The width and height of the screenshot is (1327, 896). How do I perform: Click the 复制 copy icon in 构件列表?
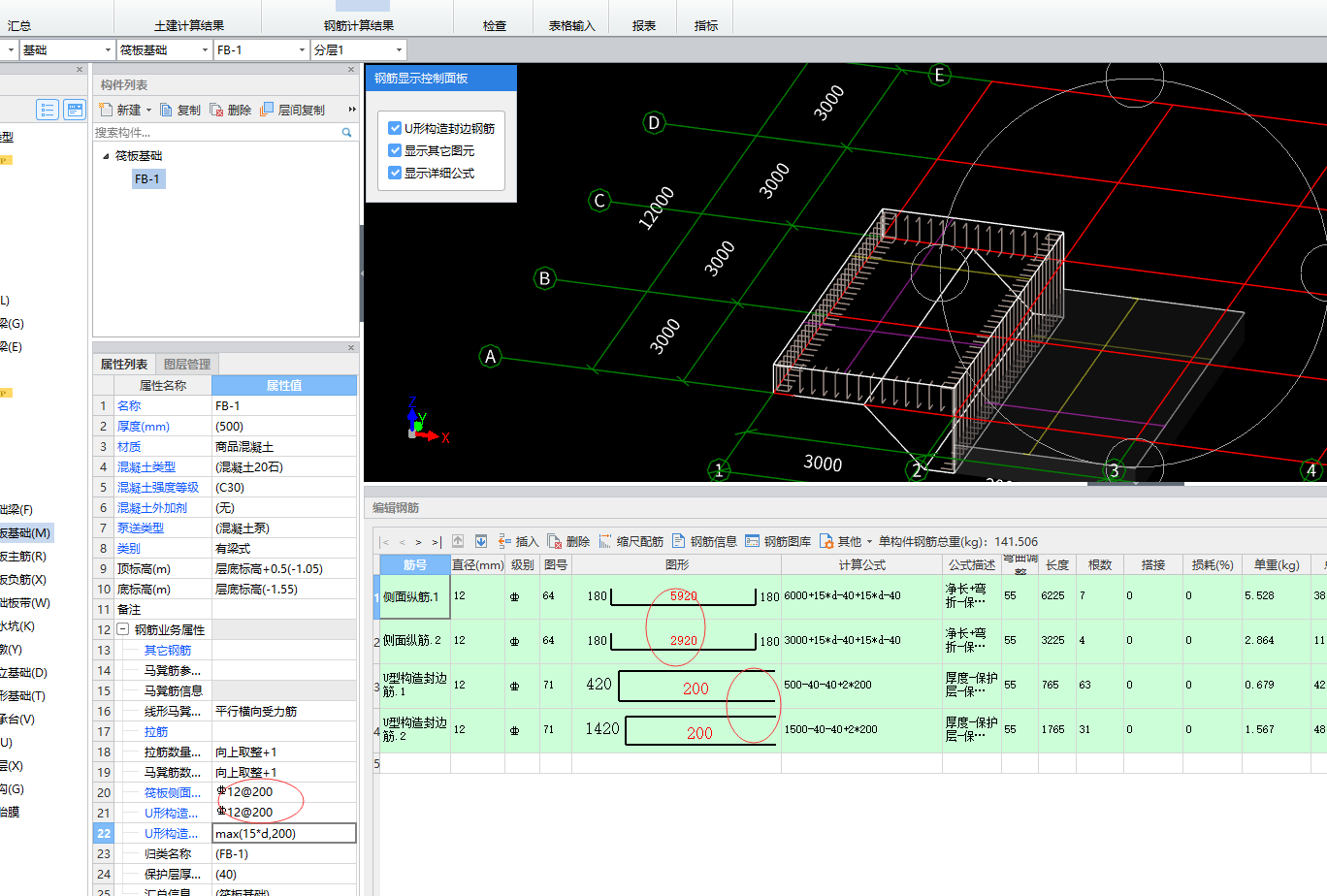[x=167, y=110]
